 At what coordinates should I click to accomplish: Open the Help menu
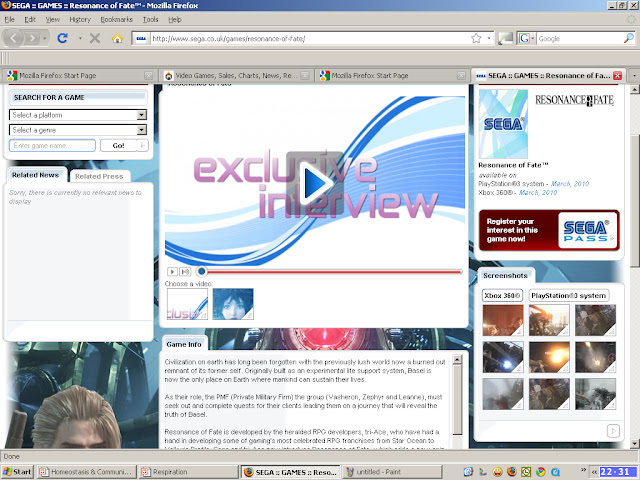pos(175,19)
